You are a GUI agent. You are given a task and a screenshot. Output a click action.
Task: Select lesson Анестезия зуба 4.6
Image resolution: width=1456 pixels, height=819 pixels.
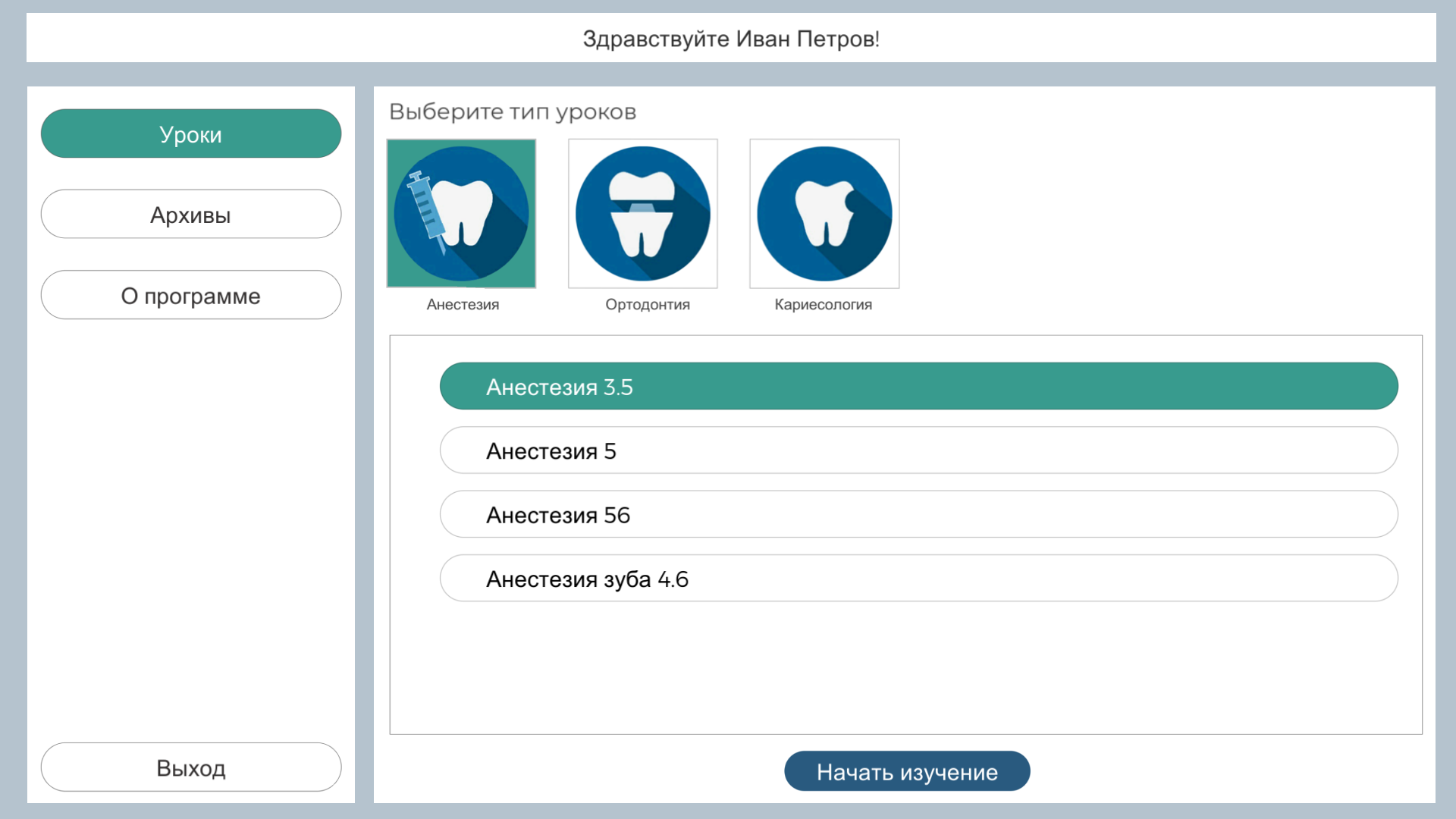(x=918, y=579)
